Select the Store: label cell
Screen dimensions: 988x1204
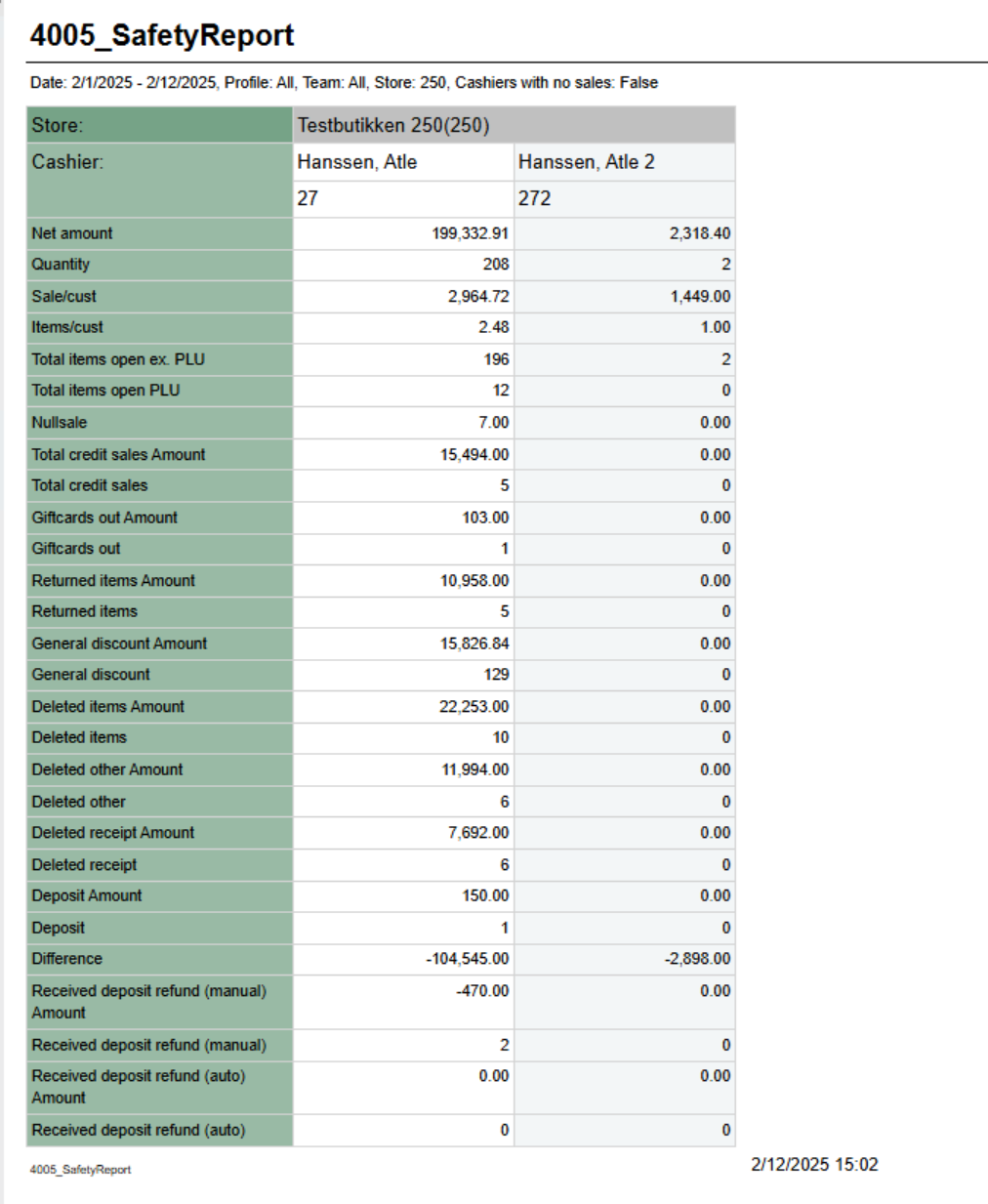click(58, 125)
